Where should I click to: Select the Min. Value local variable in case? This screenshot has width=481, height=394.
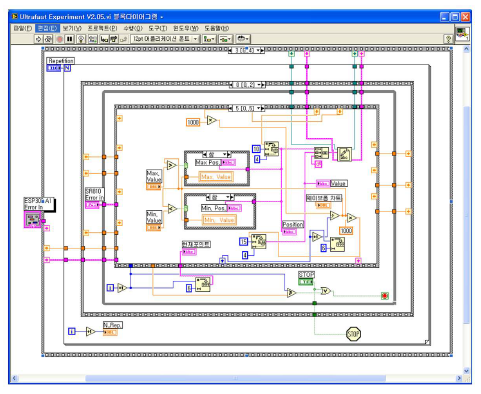(x=219, y=220)
